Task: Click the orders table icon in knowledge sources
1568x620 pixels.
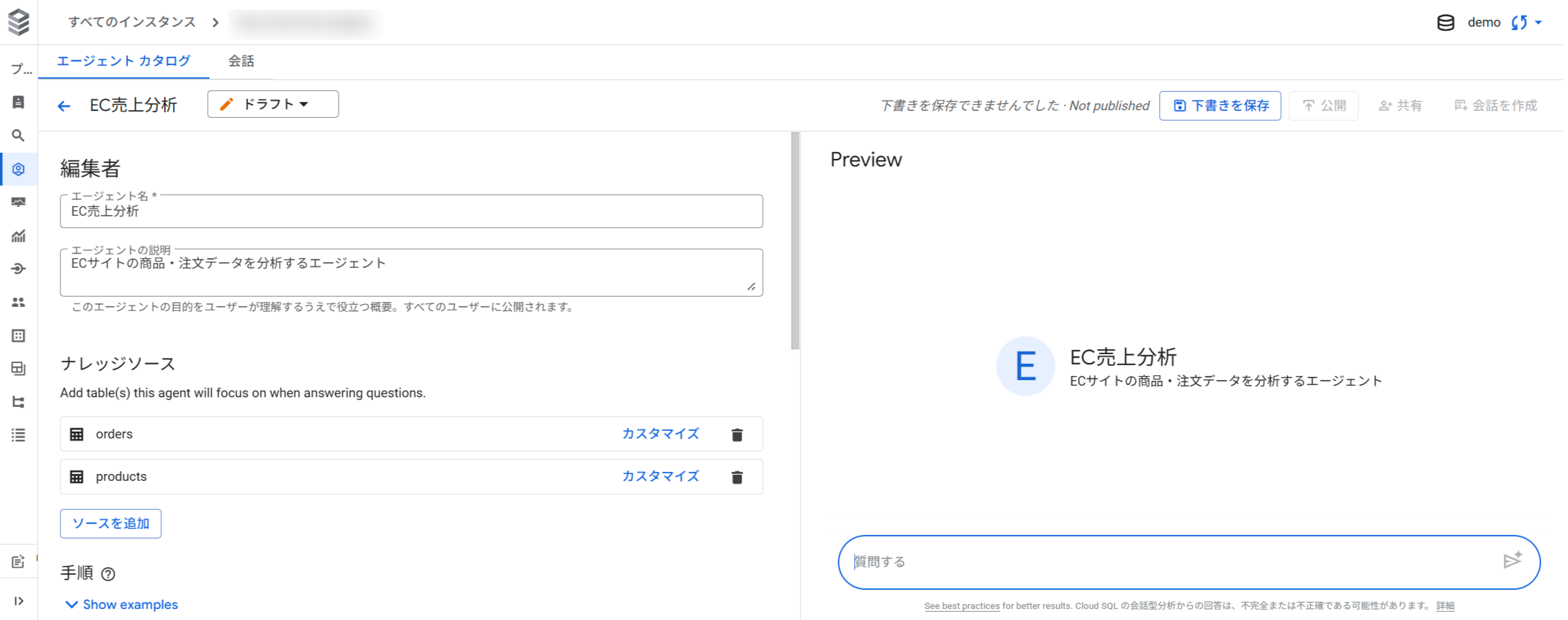Action: [77, 434]
